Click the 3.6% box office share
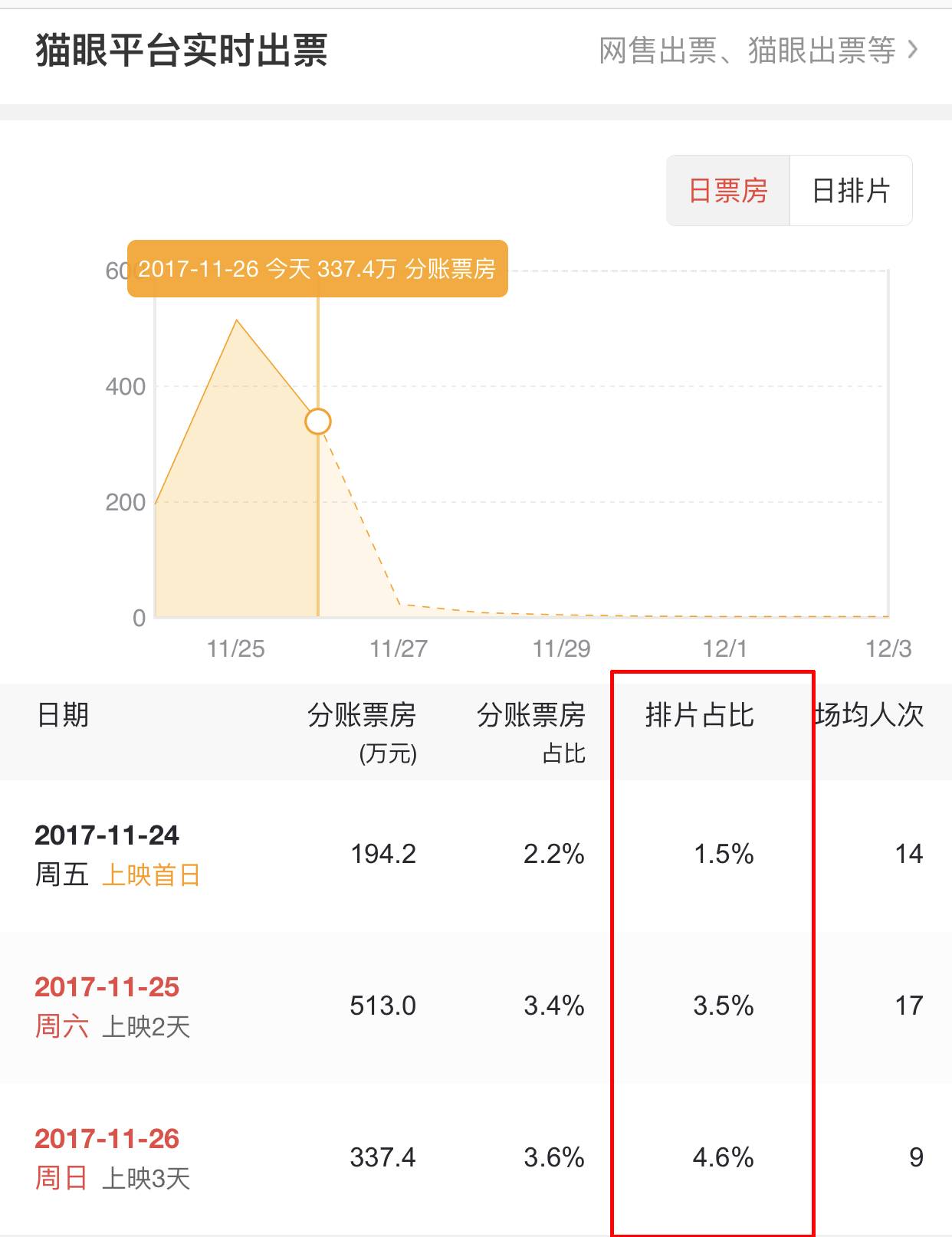The height and width of the screenshot is (1237, 952). (x=554, y=1157)
